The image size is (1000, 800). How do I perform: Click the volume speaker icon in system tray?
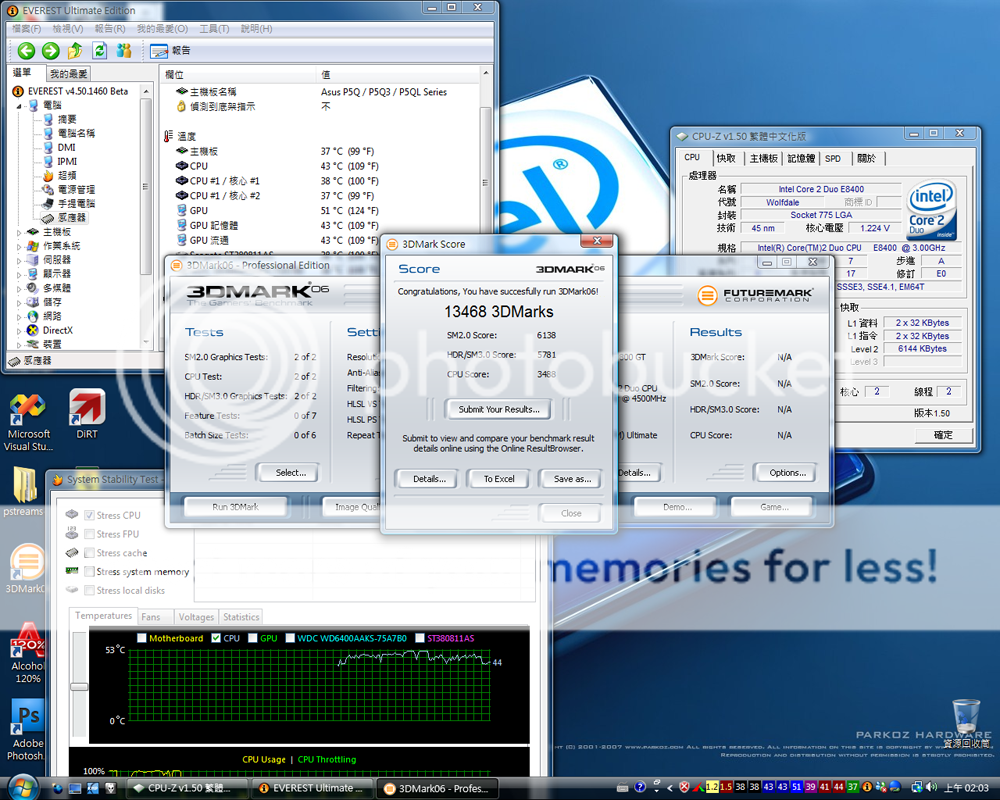click(x=931, y=787)
